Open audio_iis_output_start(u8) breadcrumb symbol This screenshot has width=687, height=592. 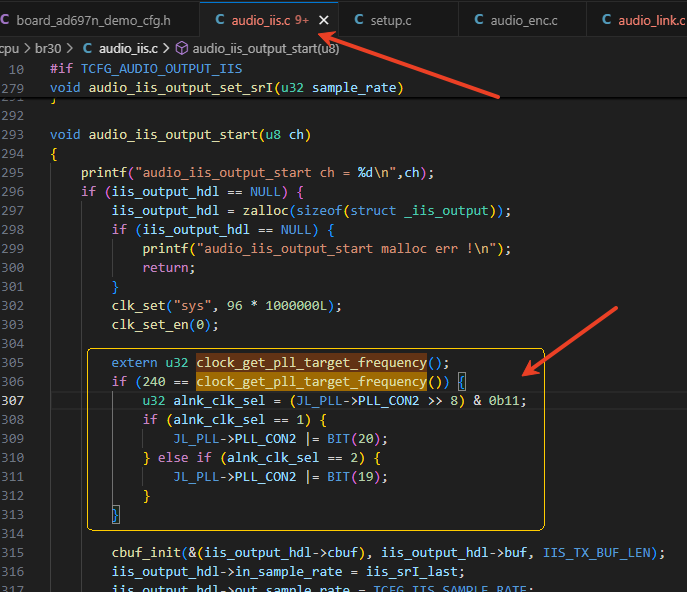266,48
